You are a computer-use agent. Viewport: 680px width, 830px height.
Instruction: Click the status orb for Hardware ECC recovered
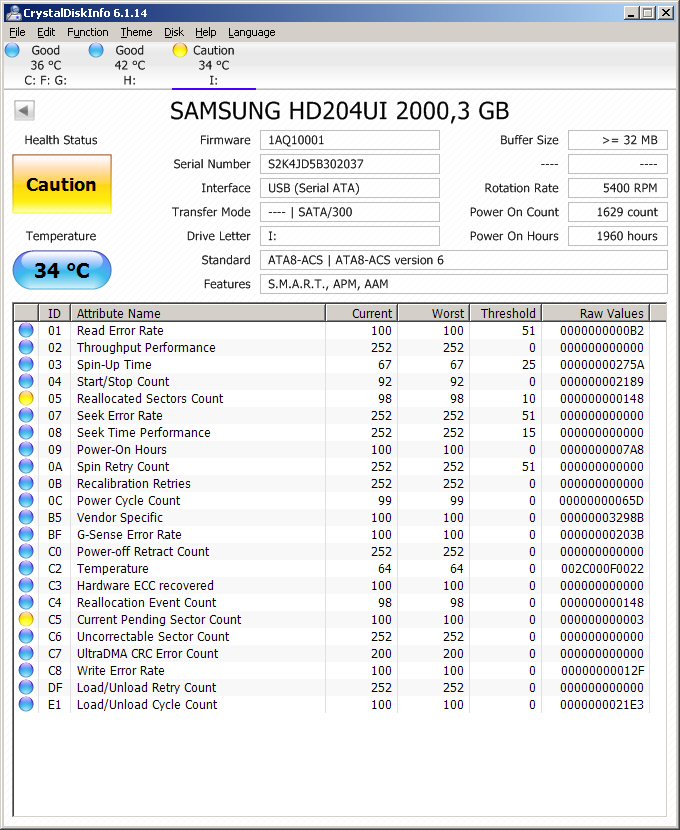tap(26, 585)
